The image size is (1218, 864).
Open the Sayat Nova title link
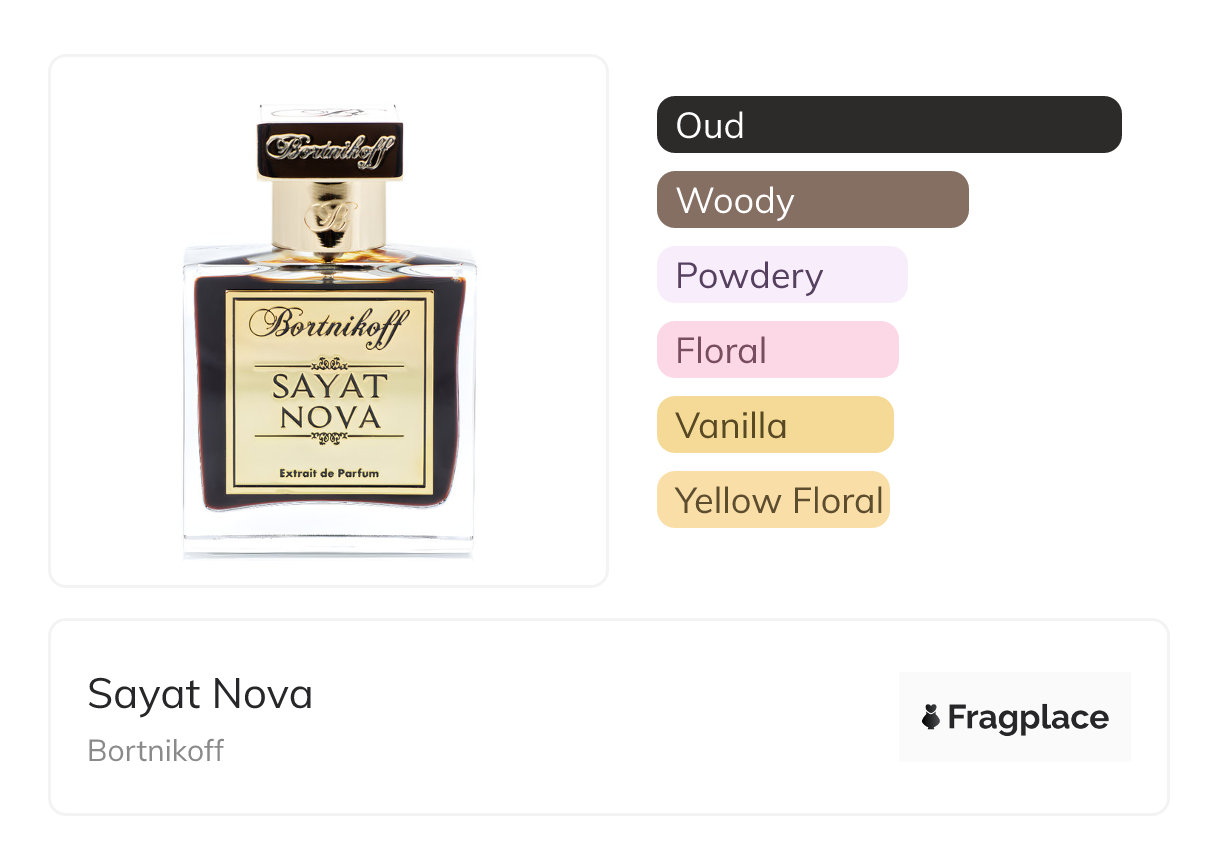(x=200, y=694)
